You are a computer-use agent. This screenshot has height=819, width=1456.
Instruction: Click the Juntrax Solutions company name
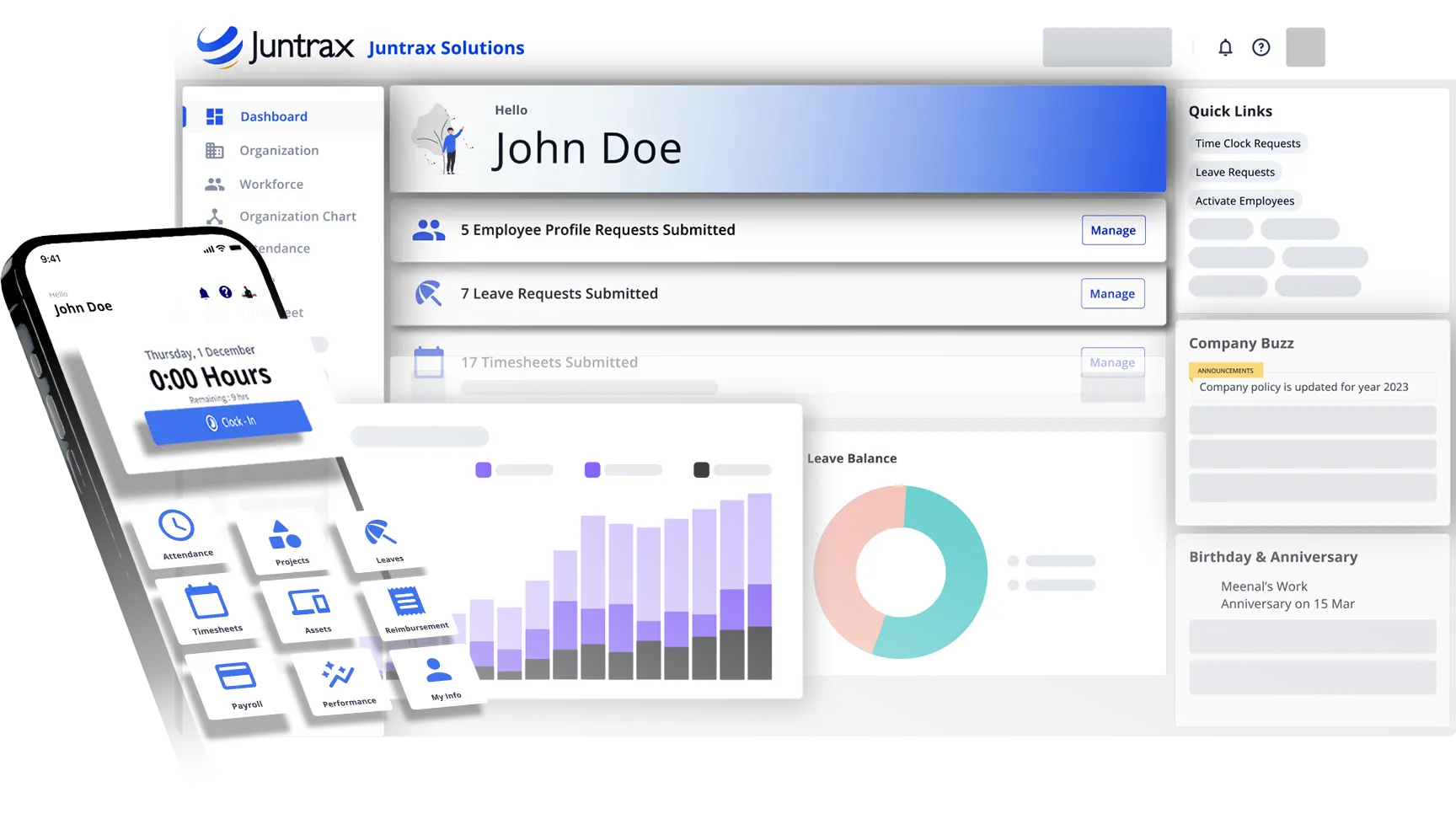click(x=446, y=48)
